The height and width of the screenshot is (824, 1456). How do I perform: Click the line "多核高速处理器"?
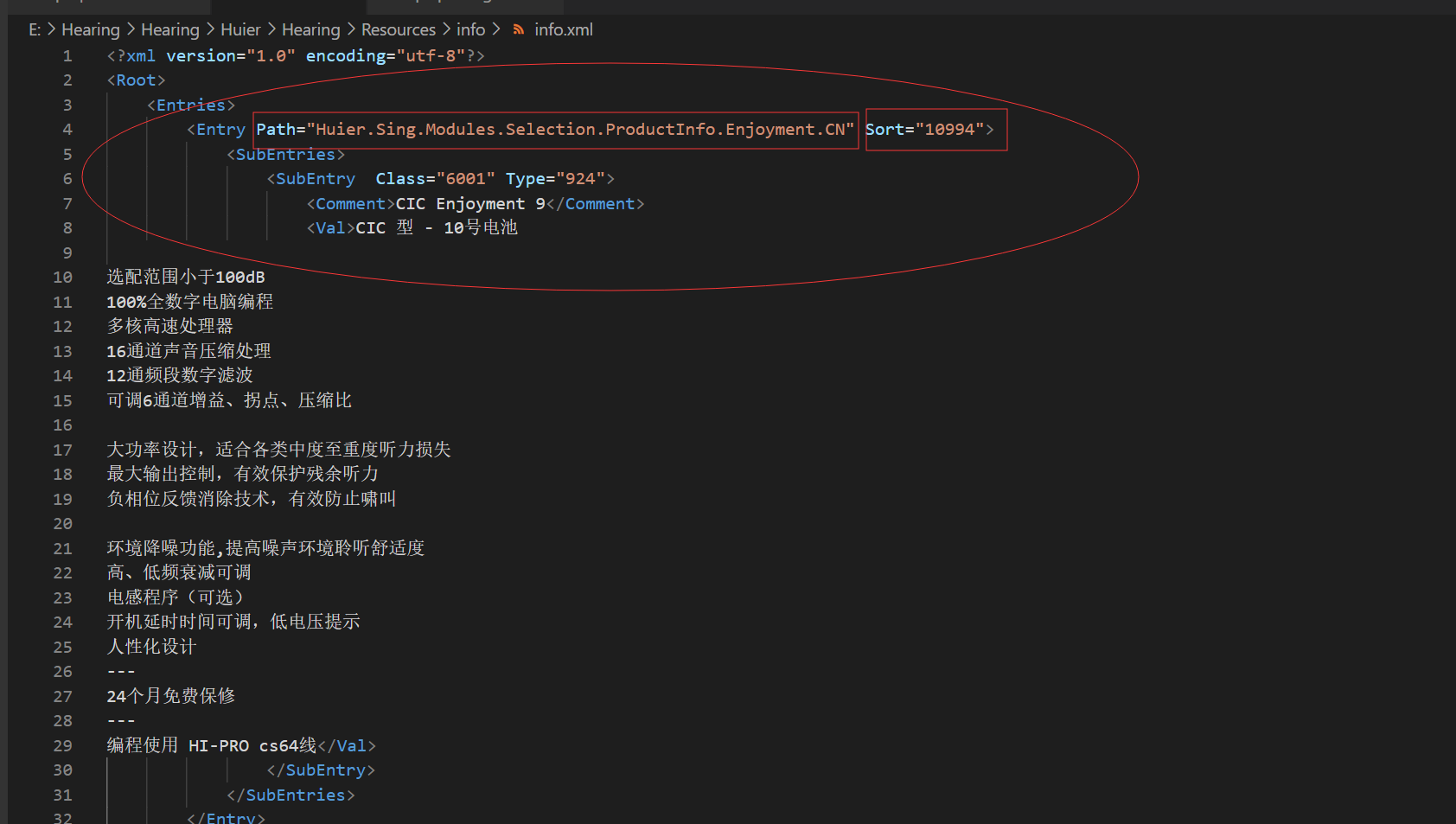(x=170, y=326)
